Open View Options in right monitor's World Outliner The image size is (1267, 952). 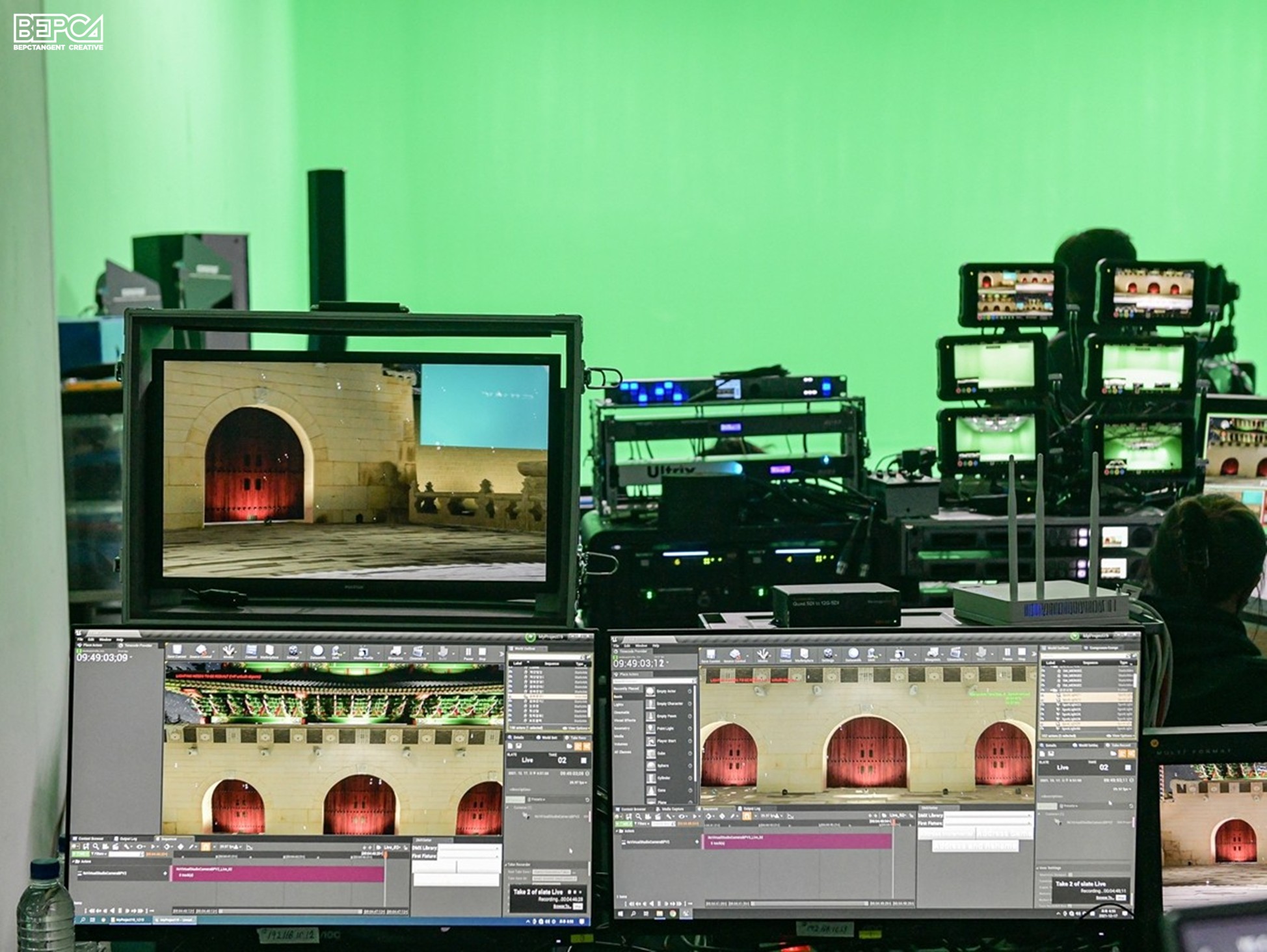[x=1121, y=735]
